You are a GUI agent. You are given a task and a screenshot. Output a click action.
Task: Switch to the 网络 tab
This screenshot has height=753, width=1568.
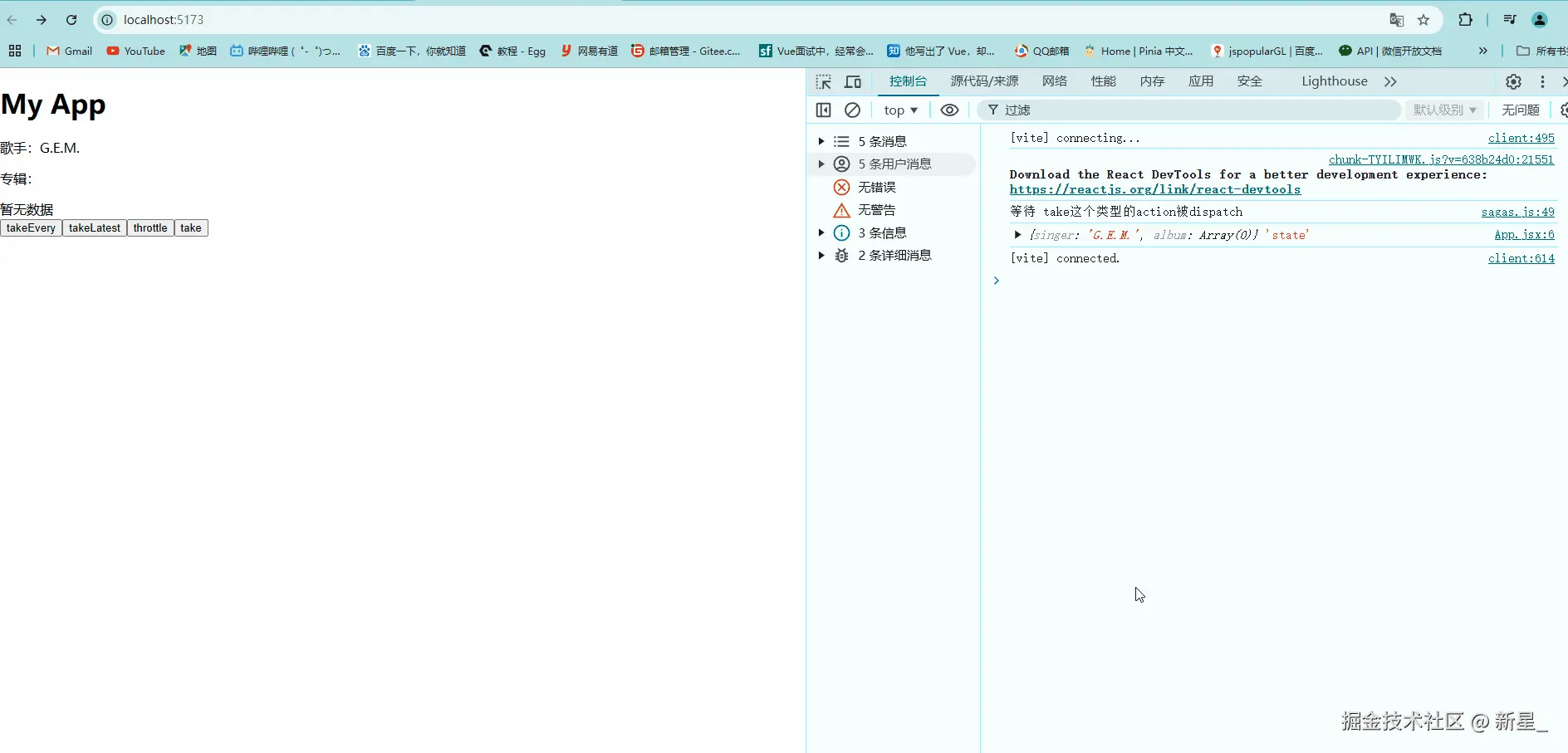1055,81
